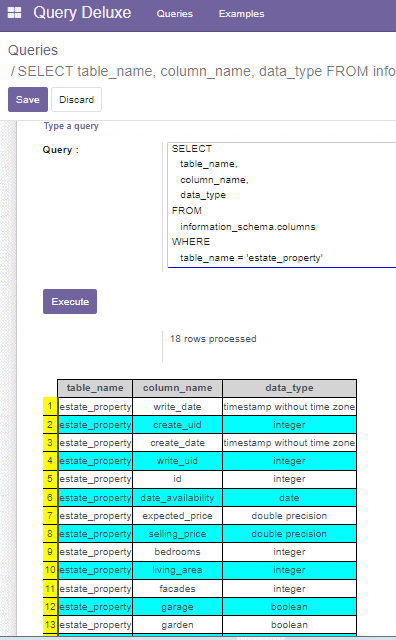Select the create_uid cell in row 2
396x640 pixels.
coord(178,425)
